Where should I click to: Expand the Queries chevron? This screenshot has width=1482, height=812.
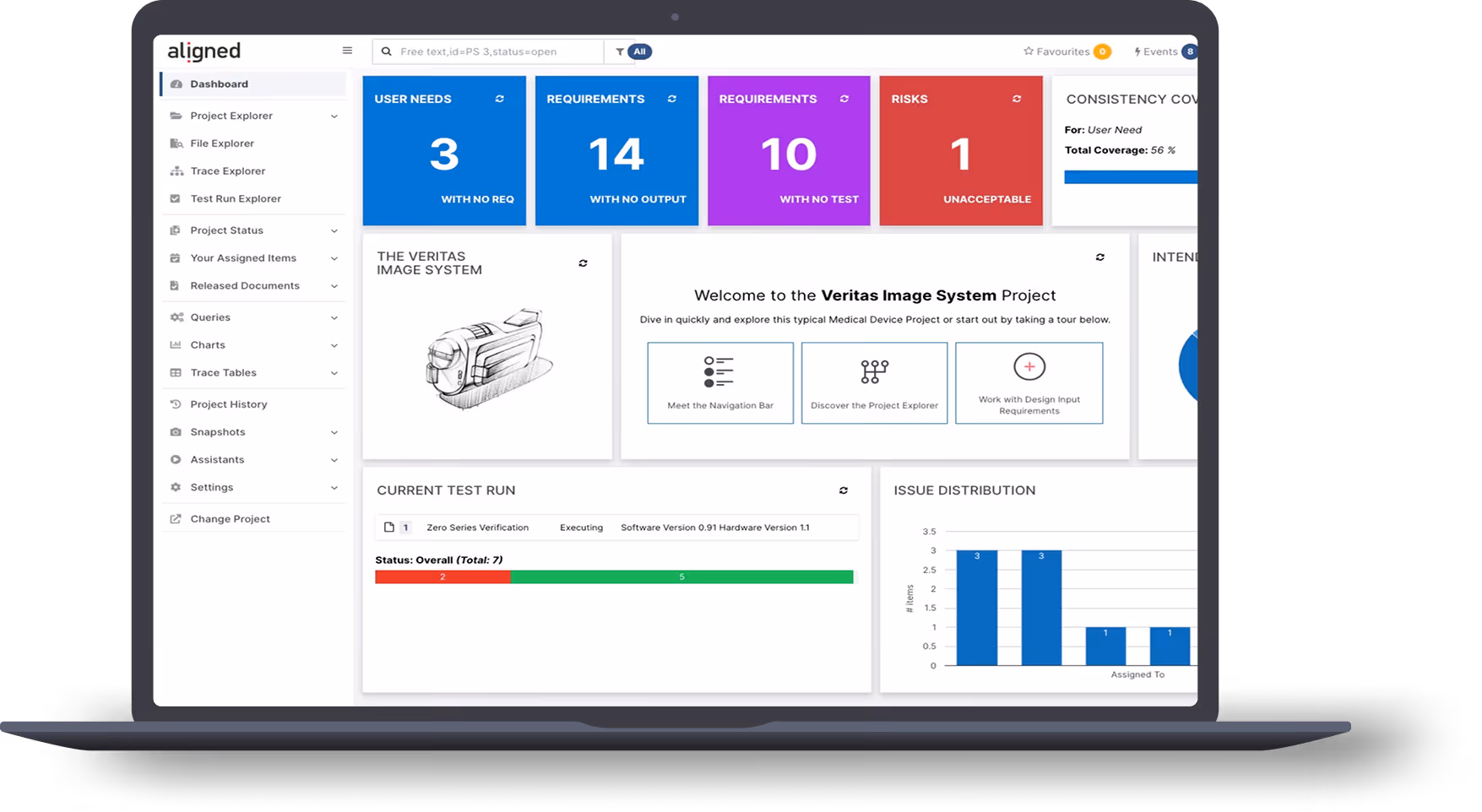[x=334, y=318]
